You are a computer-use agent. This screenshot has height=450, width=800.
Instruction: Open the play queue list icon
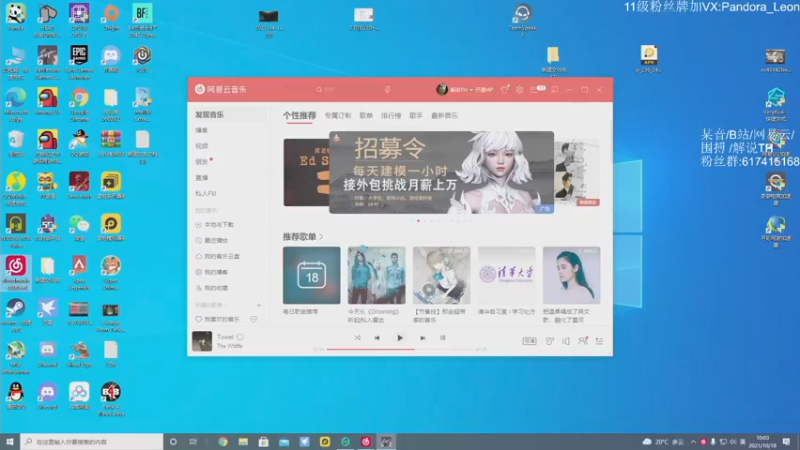(599, 341)
